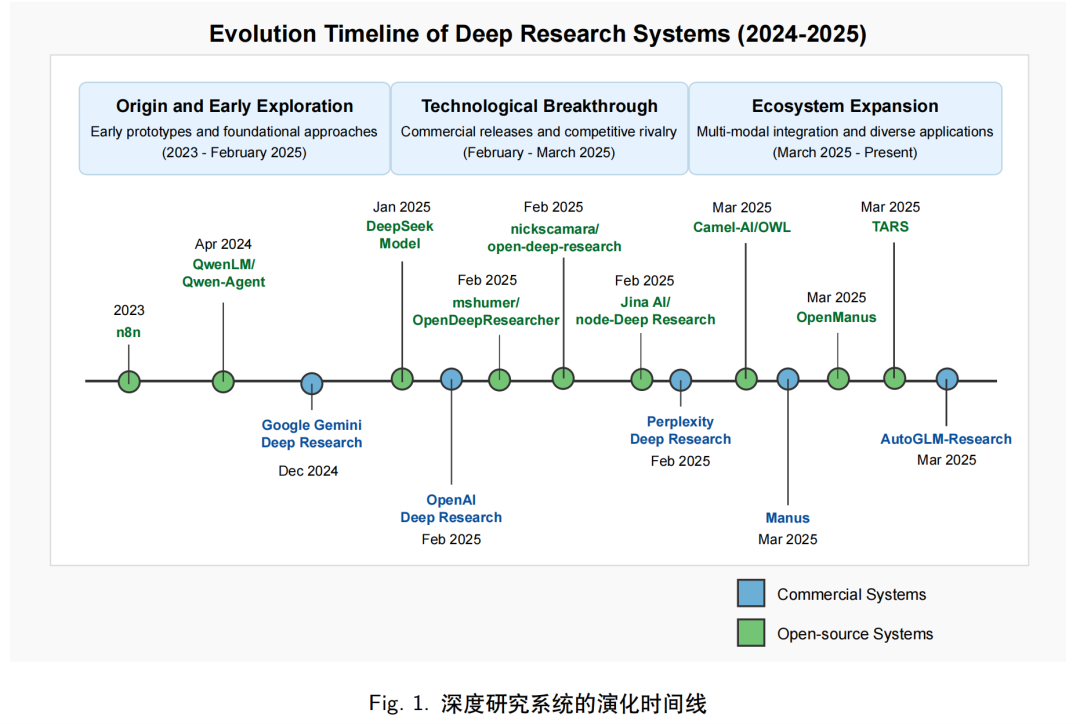Image resolution: width=1080 pixels, height=724 pixels.
Task: Click the 'mshumer/ OpenDeepResearcher' label
Action: (x=486, y=311)
